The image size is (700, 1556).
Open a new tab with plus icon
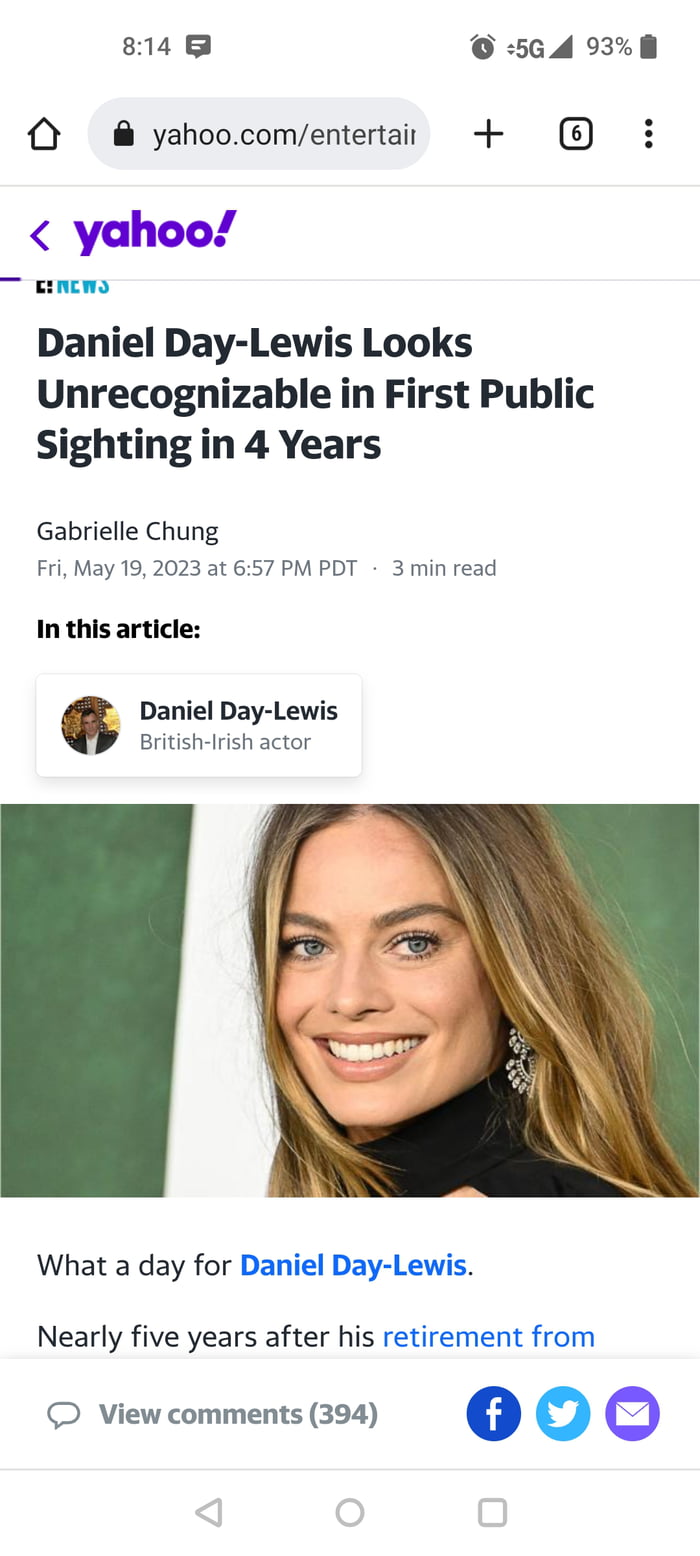488,134
